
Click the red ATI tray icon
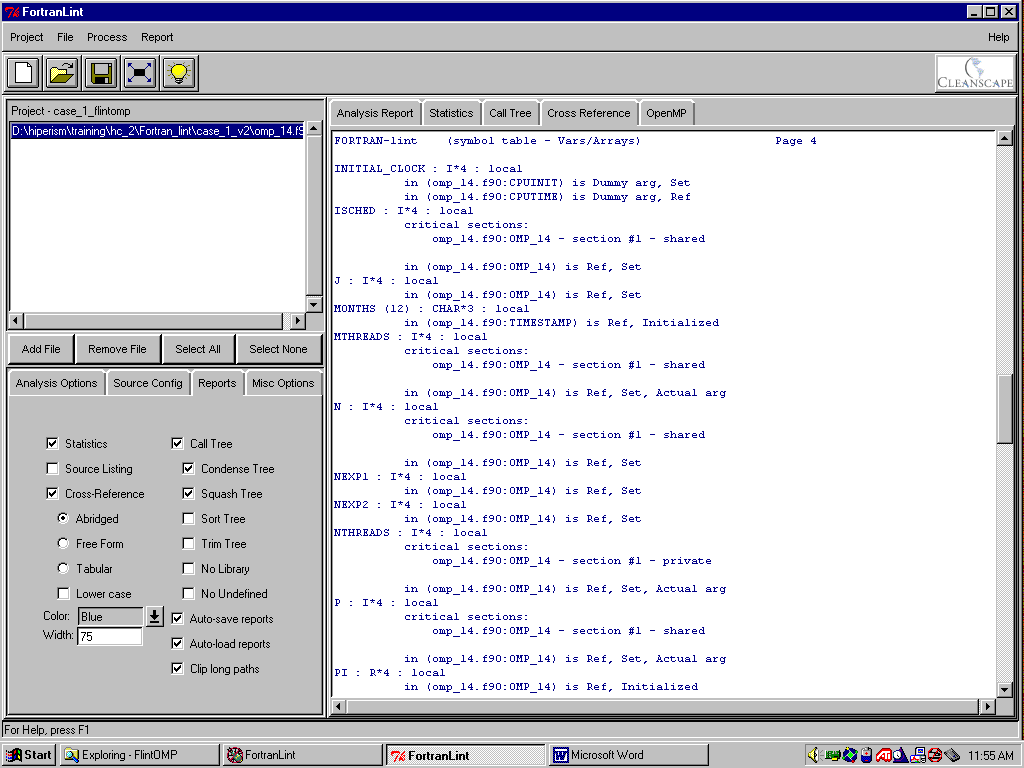[x=884, y=755]
